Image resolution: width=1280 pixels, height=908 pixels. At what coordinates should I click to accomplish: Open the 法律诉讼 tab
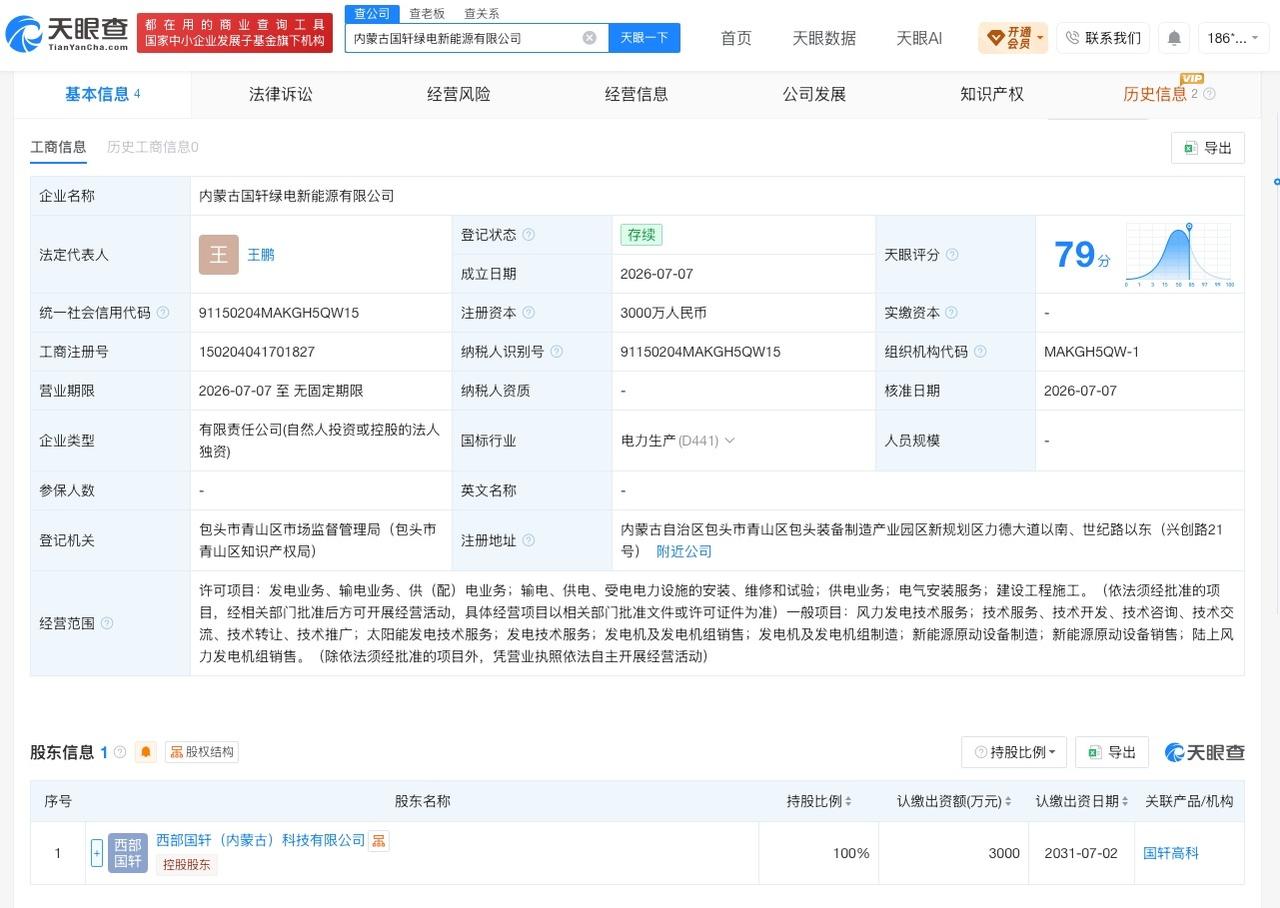pyautogui.click(x=281, y=94)
